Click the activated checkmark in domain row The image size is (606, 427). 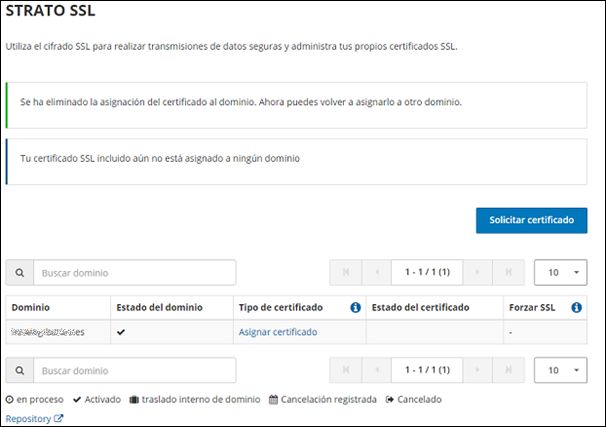click(x=121, y=332)
